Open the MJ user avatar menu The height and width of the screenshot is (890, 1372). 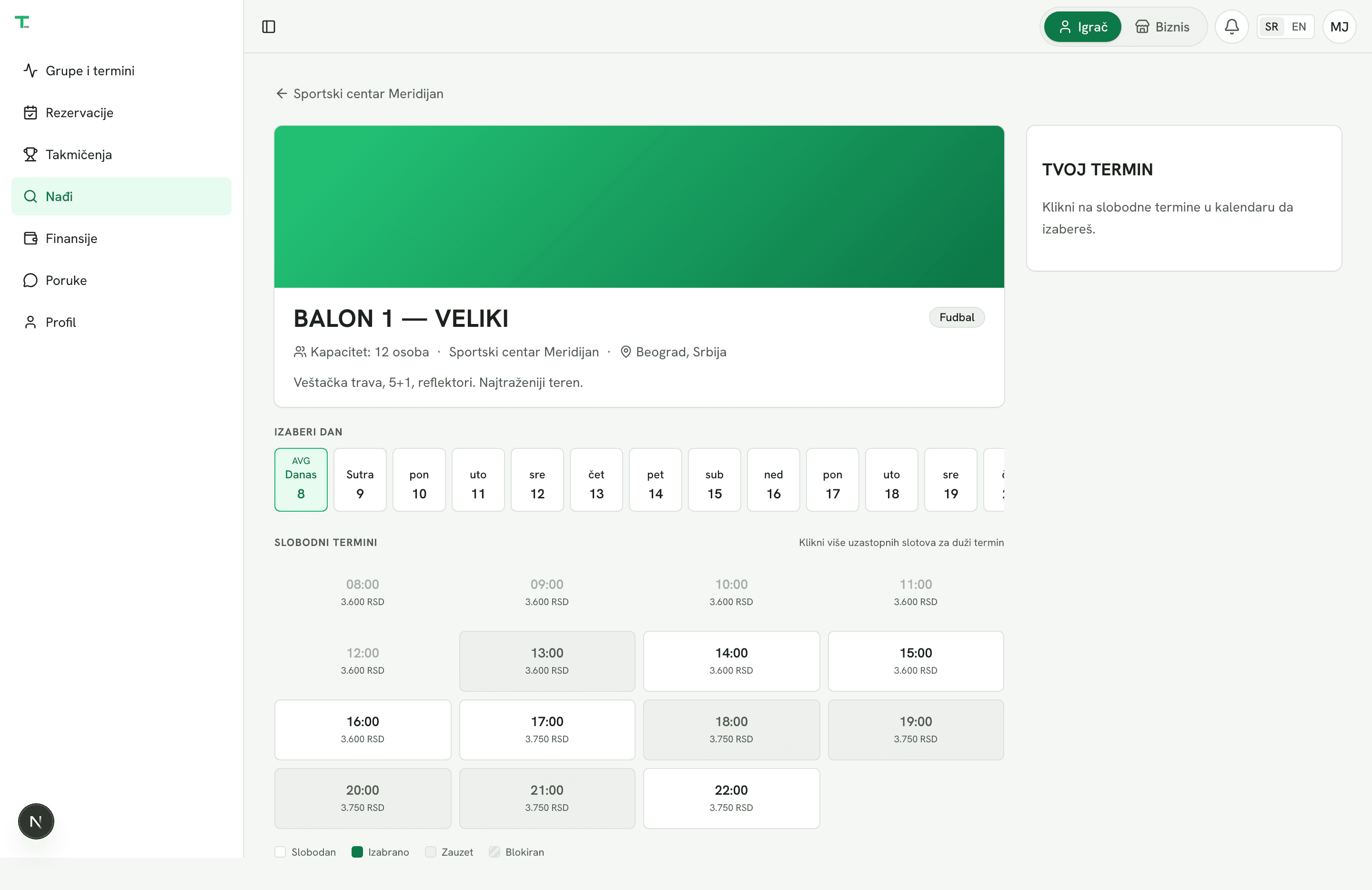point(1339,27)
